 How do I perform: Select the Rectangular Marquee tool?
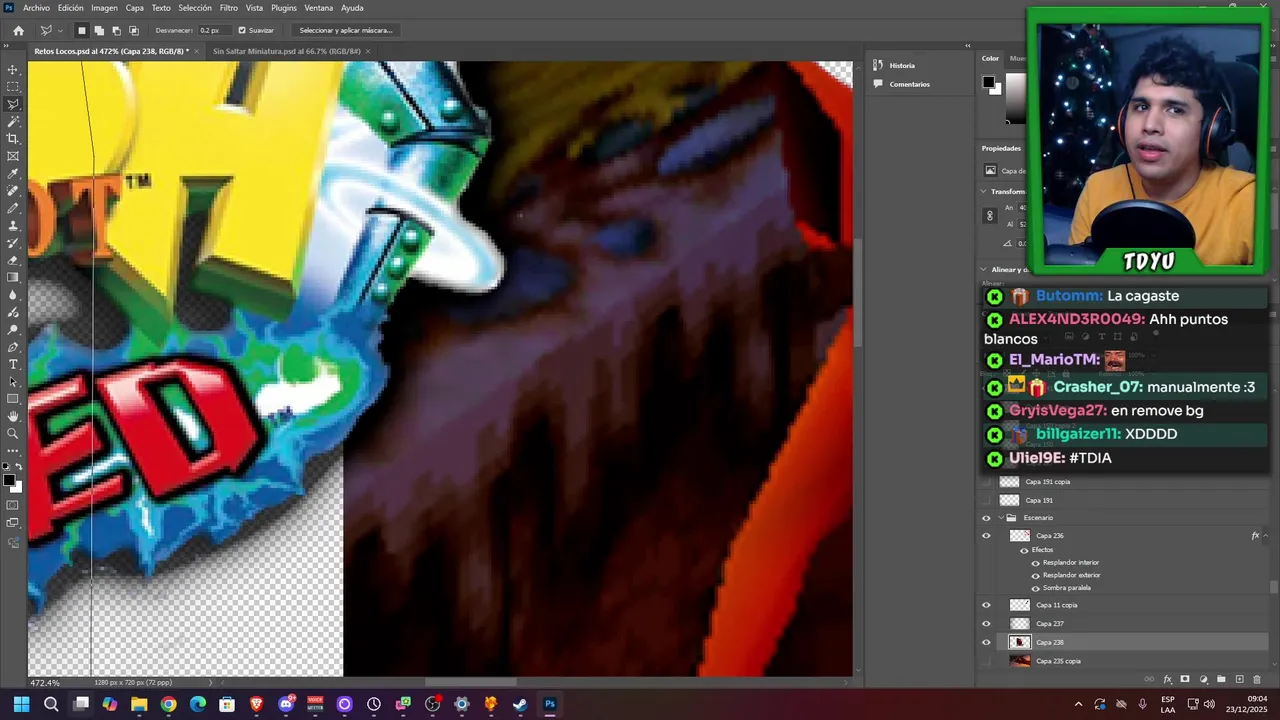tap(13, 87)
